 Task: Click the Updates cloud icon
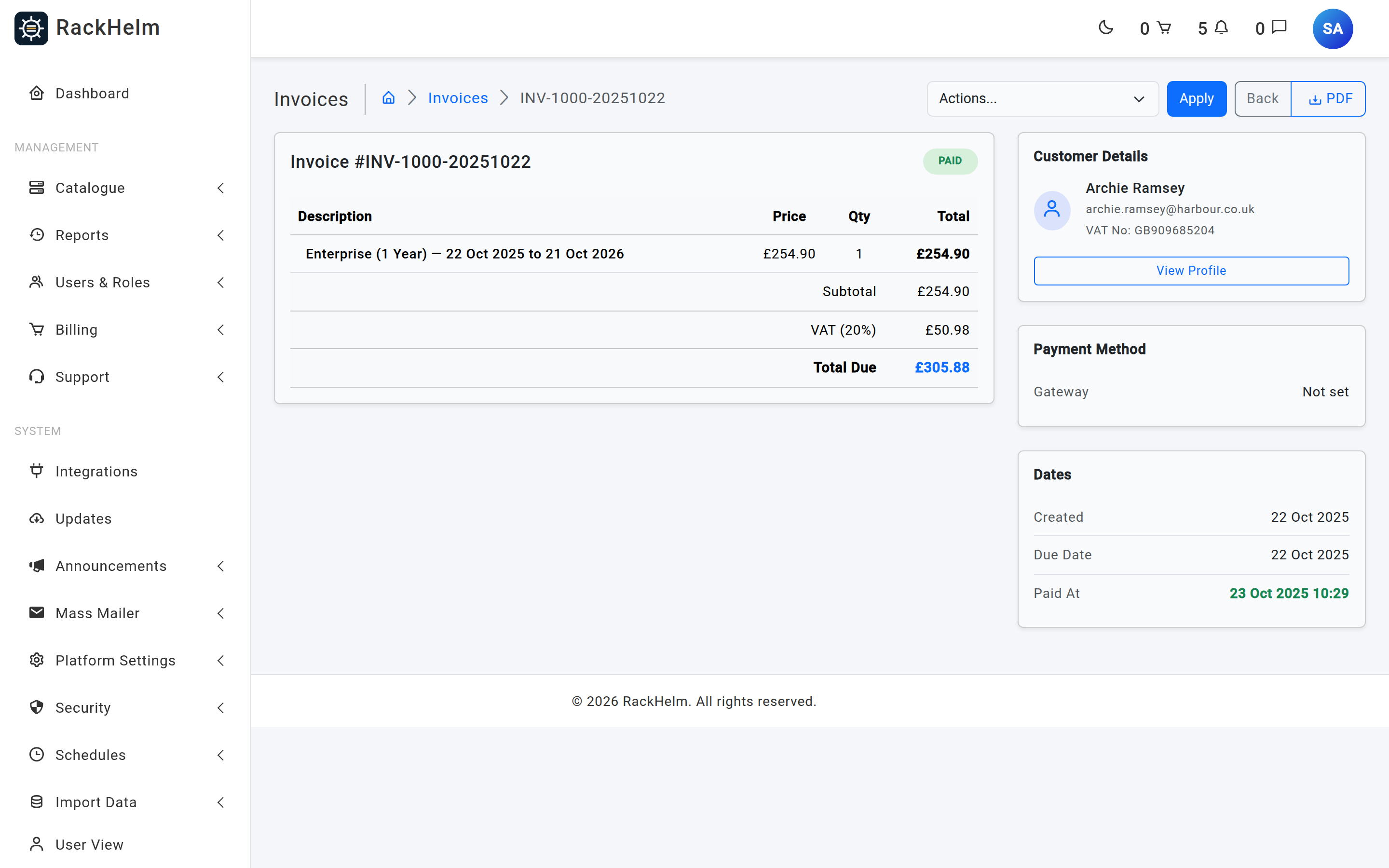pos(37,518)
